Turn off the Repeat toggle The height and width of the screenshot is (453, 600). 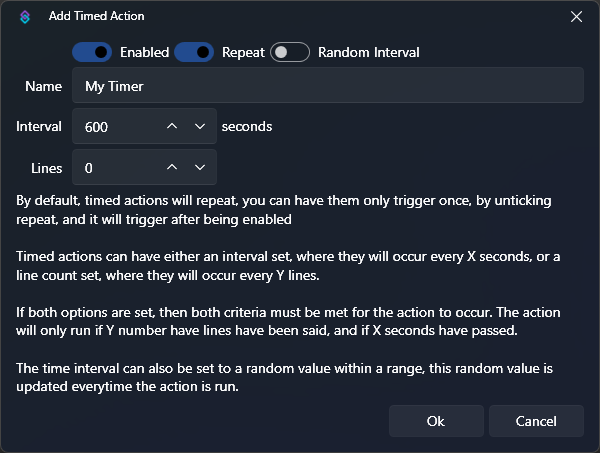(194, 52)
